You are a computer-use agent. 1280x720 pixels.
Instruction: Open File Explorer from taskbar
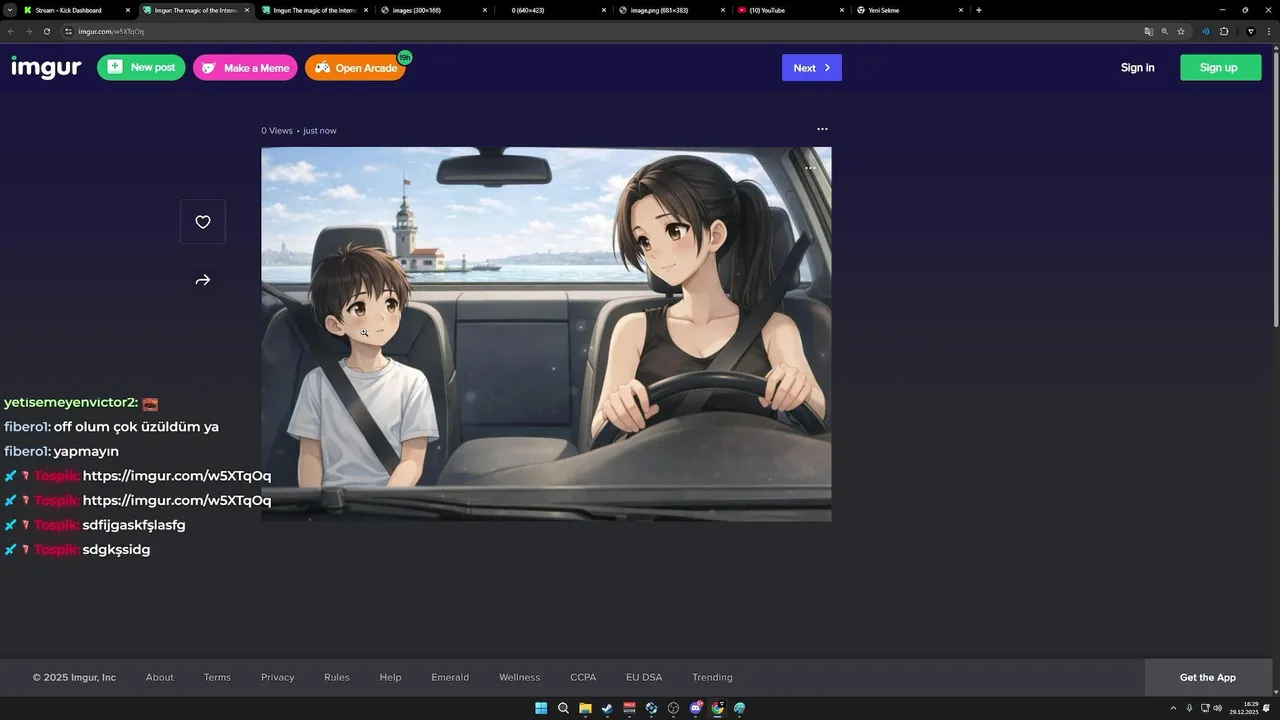(x=585, y=708)
